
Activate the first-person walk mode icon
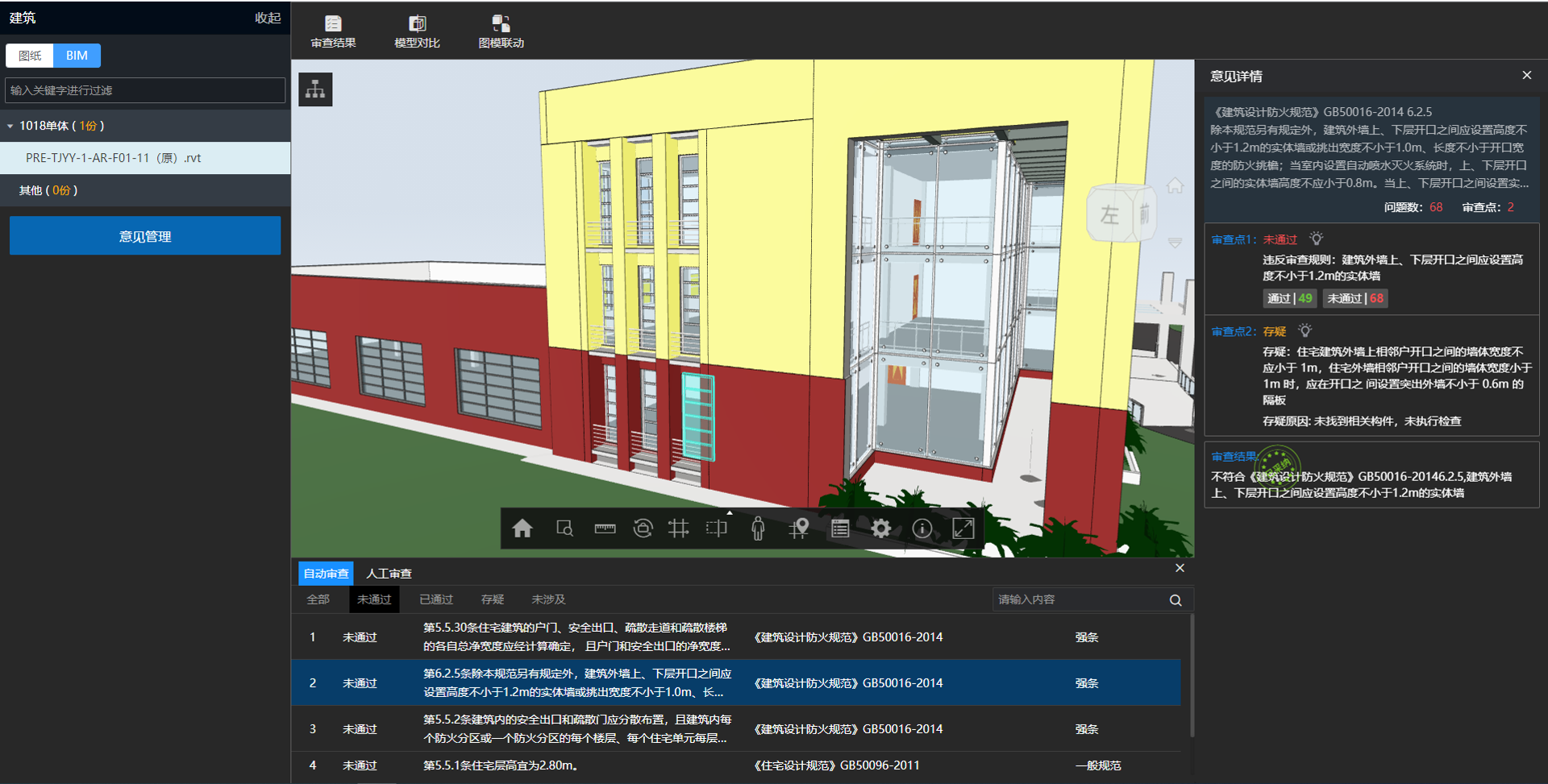758,529
